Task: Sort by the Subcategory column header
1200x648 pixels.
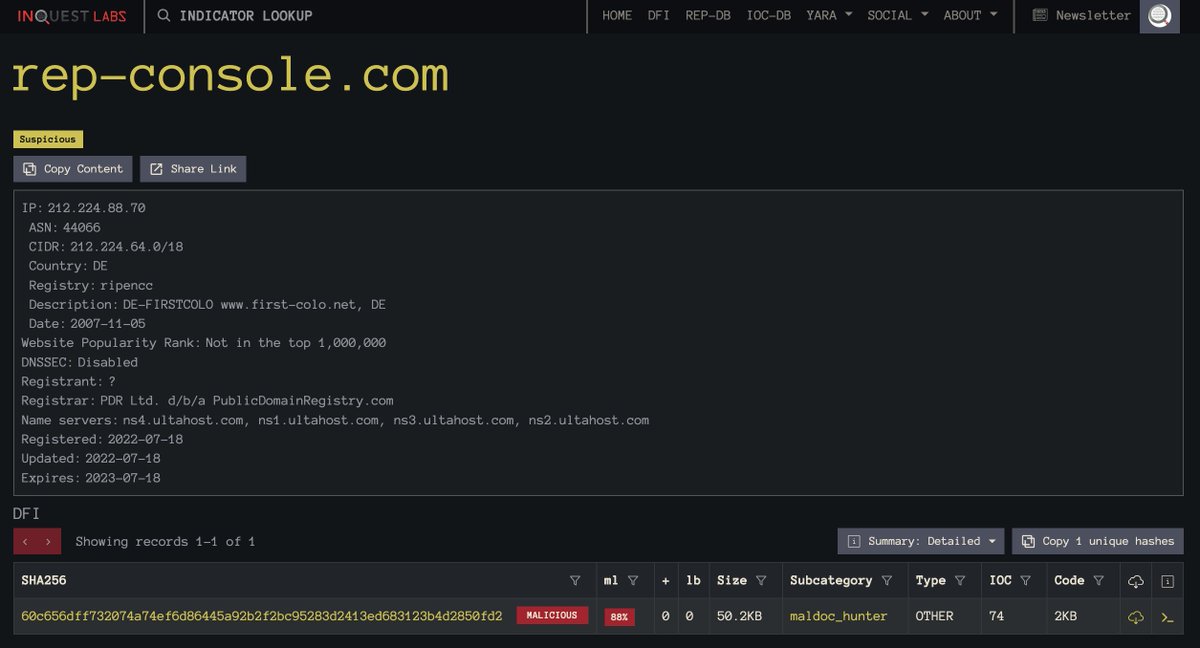Action: click(x=831, y=581)
